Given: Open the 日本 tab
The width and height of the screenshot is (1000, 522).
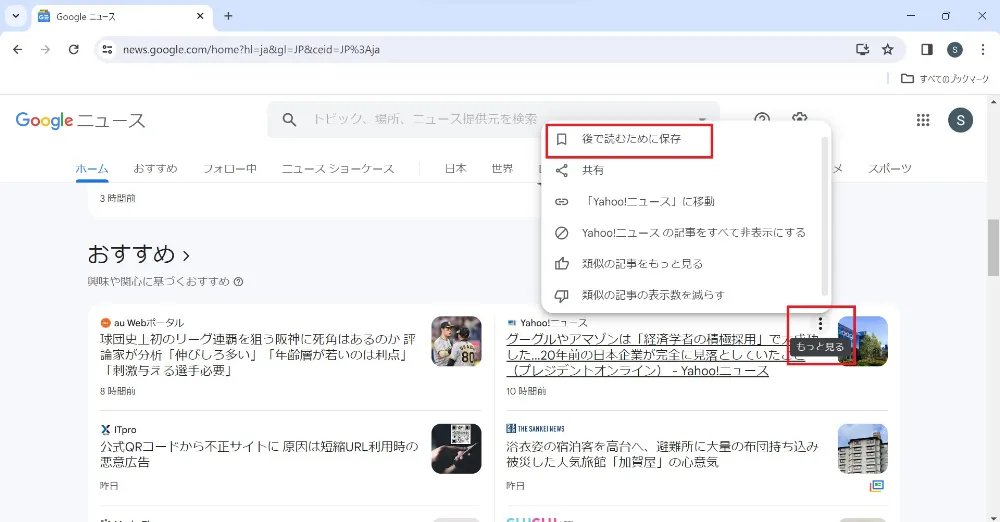Looking at the screenshot, I should tap(455, 168).
